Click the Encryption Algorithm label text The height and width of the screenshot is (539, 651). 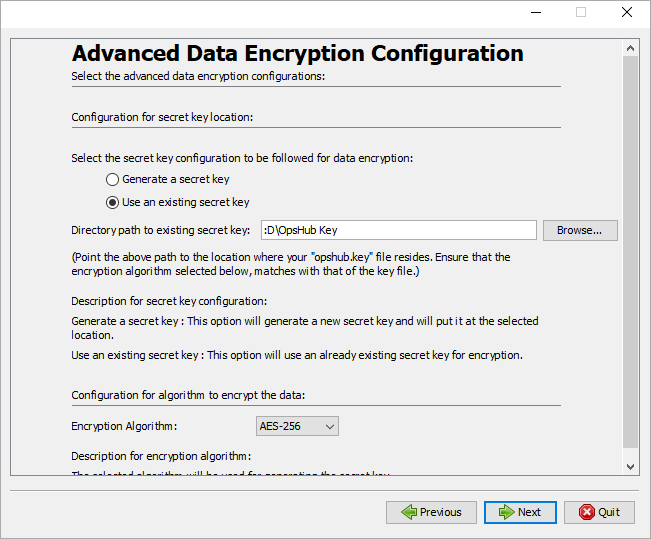[124, 426]
